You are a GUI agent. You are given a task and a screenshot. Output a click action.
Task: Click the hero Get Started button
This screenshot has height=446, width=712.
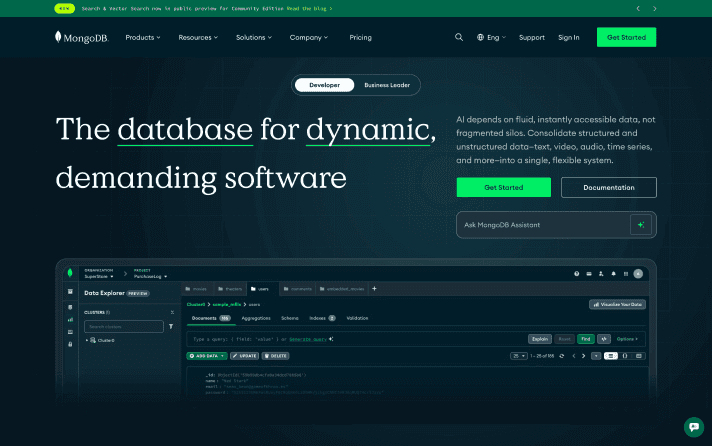pos(504,187)
